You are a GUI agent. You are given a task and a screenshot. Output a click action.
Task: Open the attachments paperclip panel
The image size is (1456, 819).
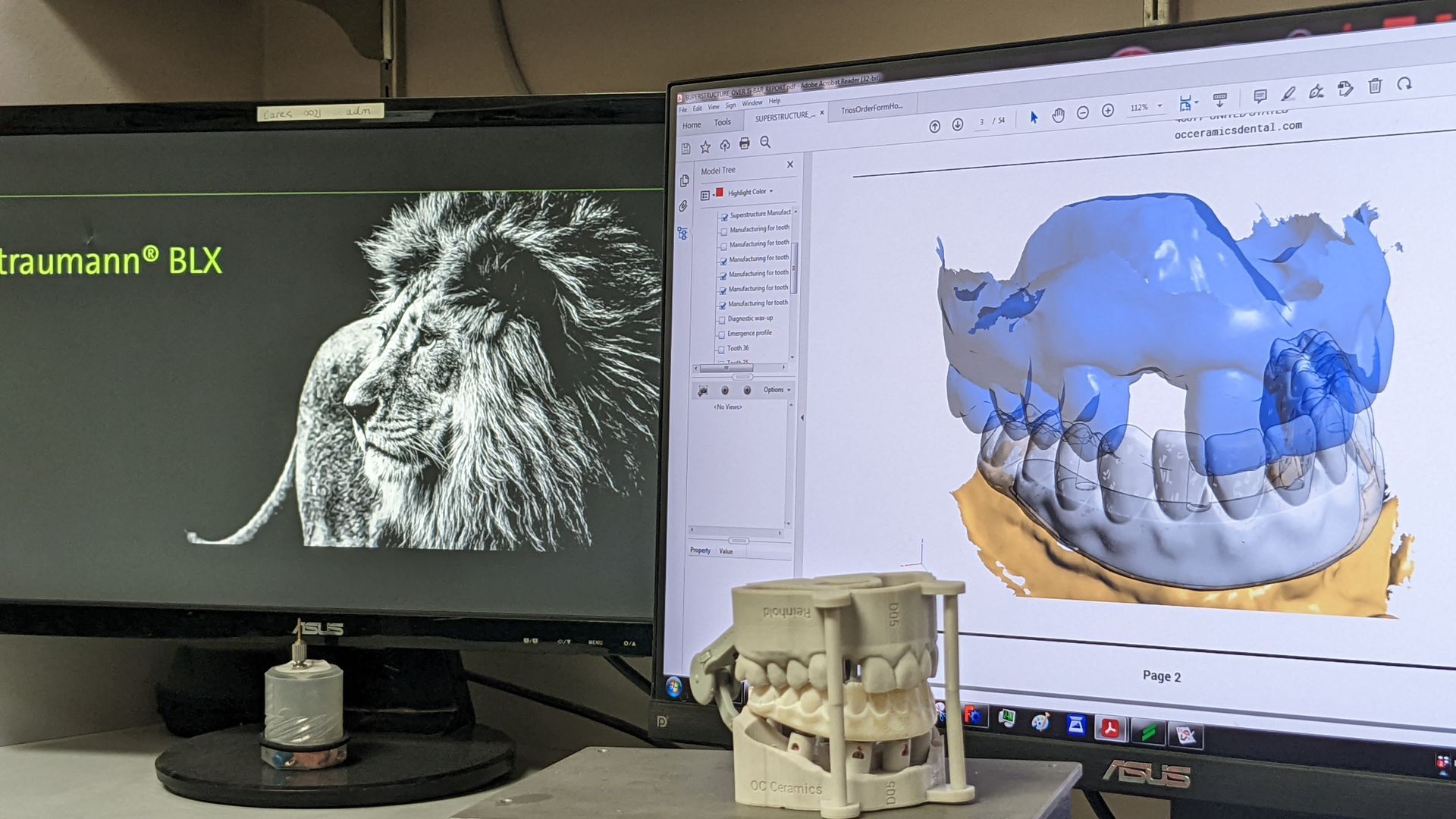(x=683, y=206)
